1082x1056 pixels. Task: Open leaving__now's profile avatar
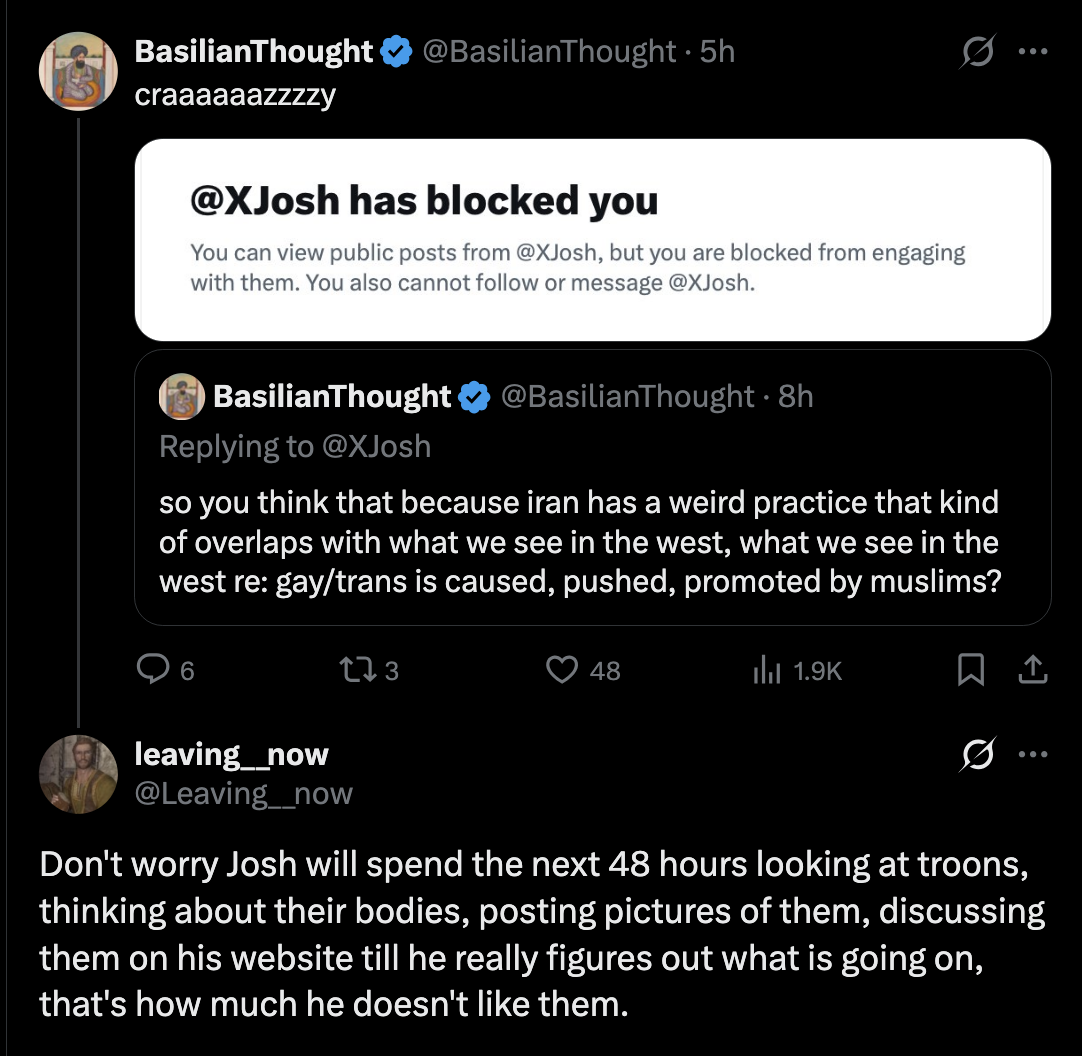[78, 774]
